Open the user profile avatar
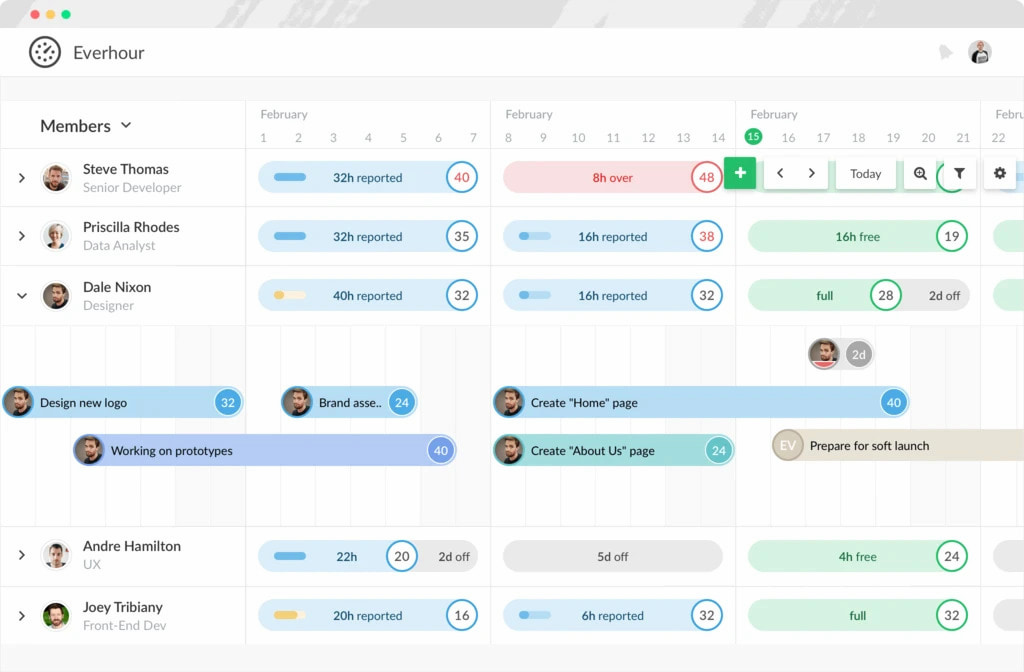This screenshot has width=1024, height=672. point(979,51)
